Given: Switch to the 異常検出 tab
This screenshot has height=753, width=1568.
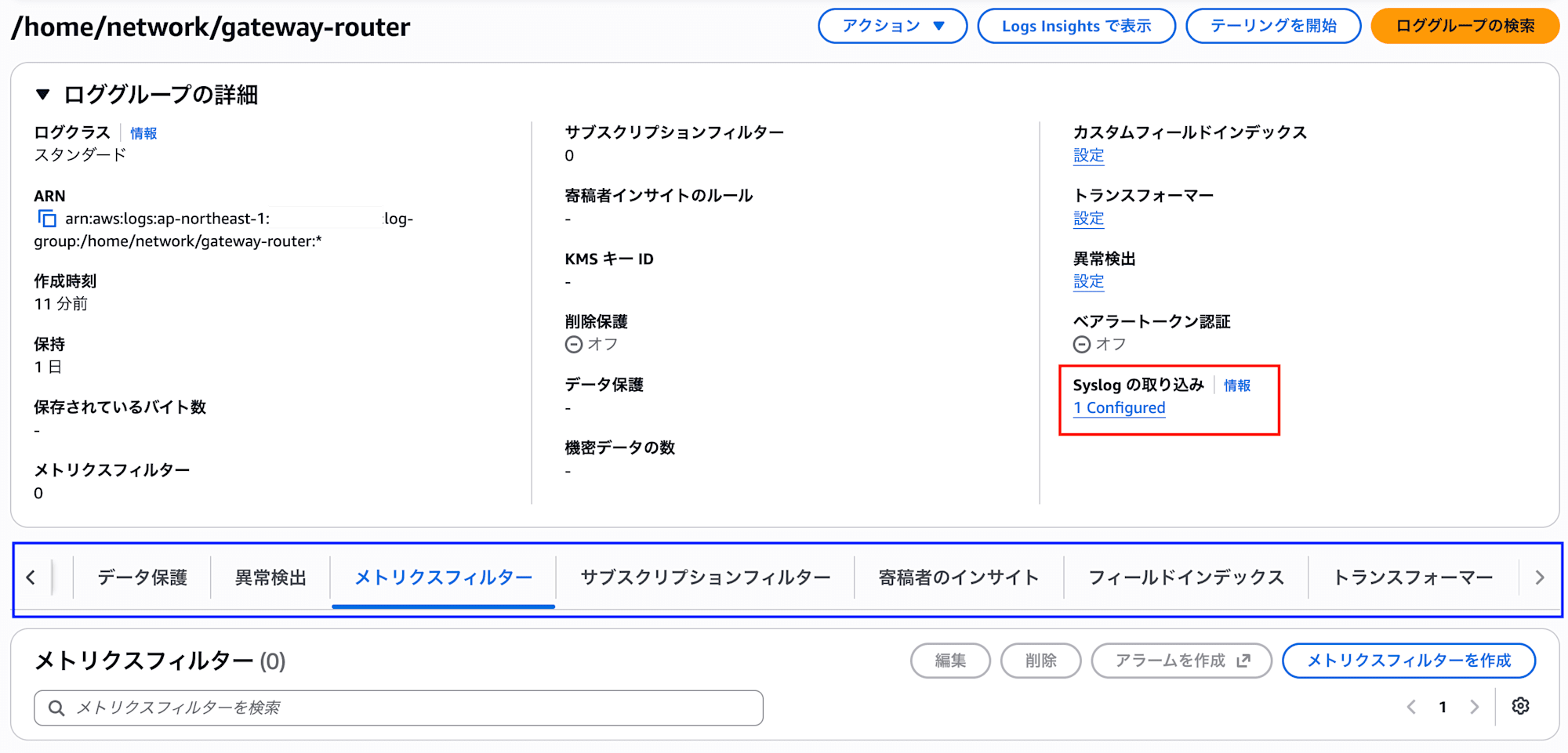Looking at the screenshot, I should coord(270,577).
